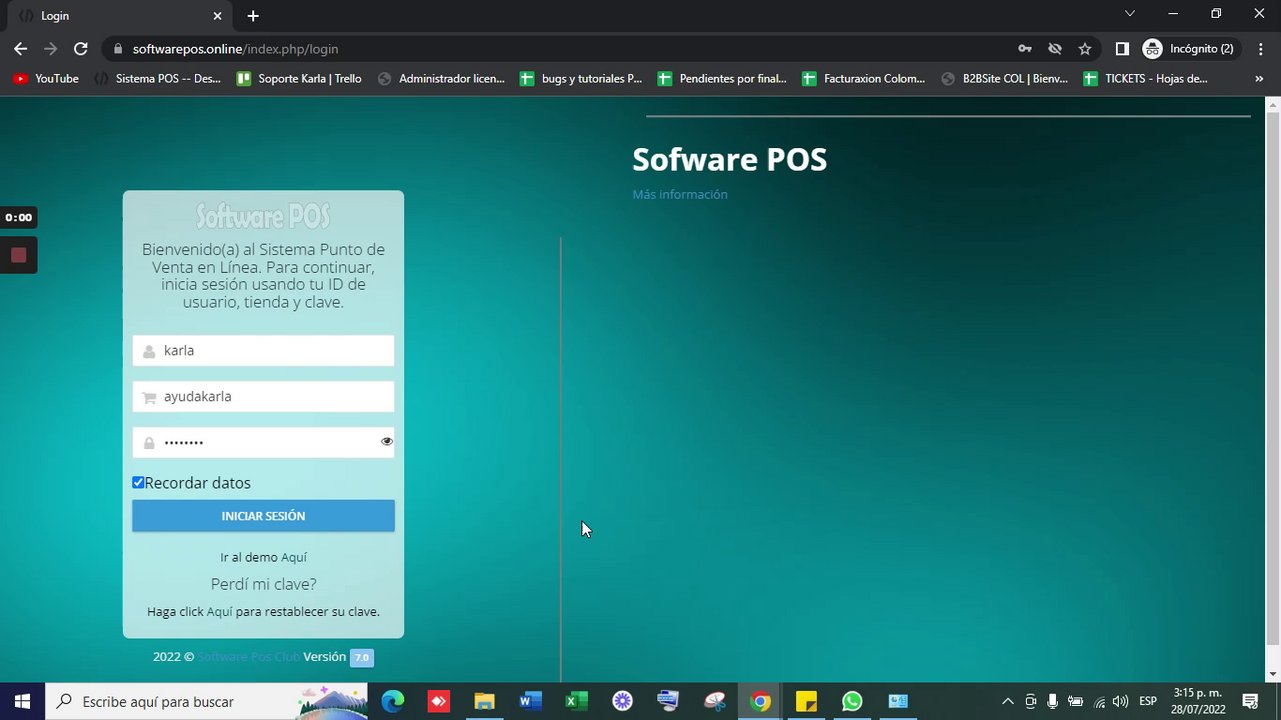This screenshot has width=1281, height=720.
Task: Click the tracking protection crossed-eye icon
Action: click(1054, 49)
